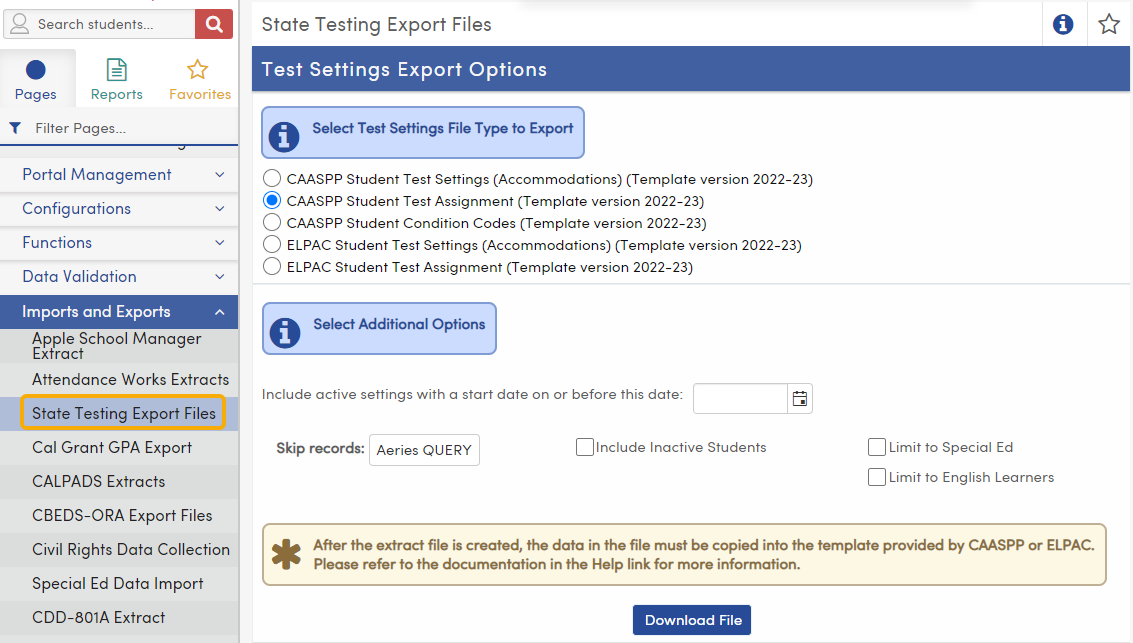Click the filter pages funnel icon
Screen dimensions: 1133x643
pos(14,129)
